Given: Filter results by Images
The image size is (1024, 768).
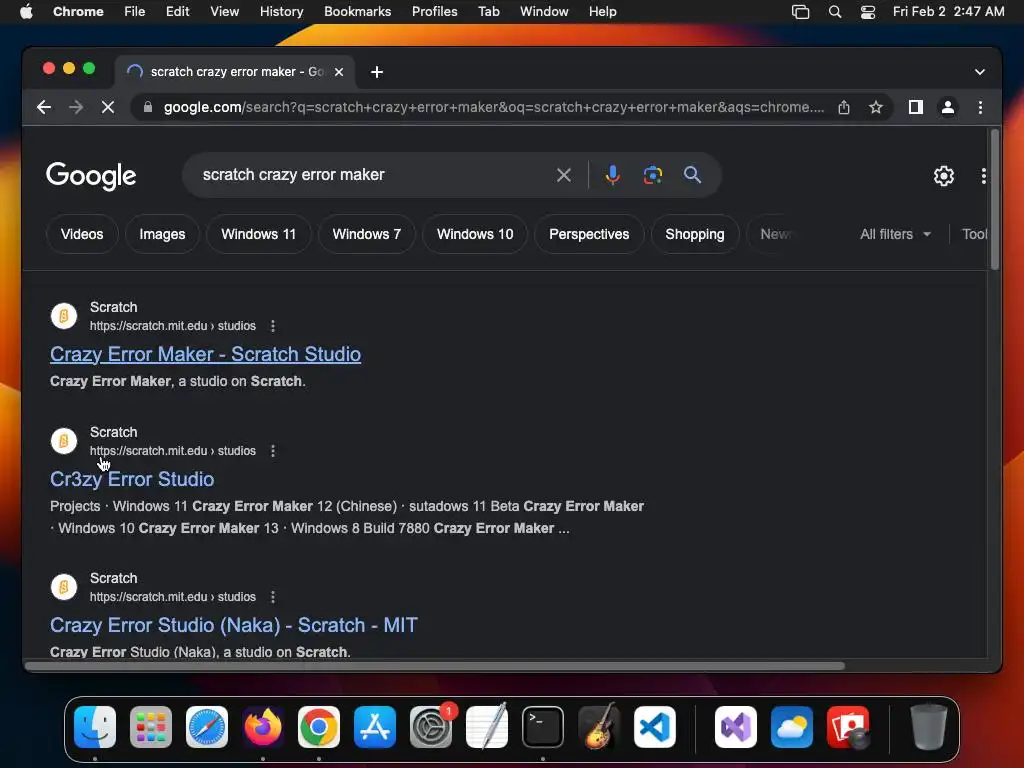Looking at the screenshot, I should [162, 234].
